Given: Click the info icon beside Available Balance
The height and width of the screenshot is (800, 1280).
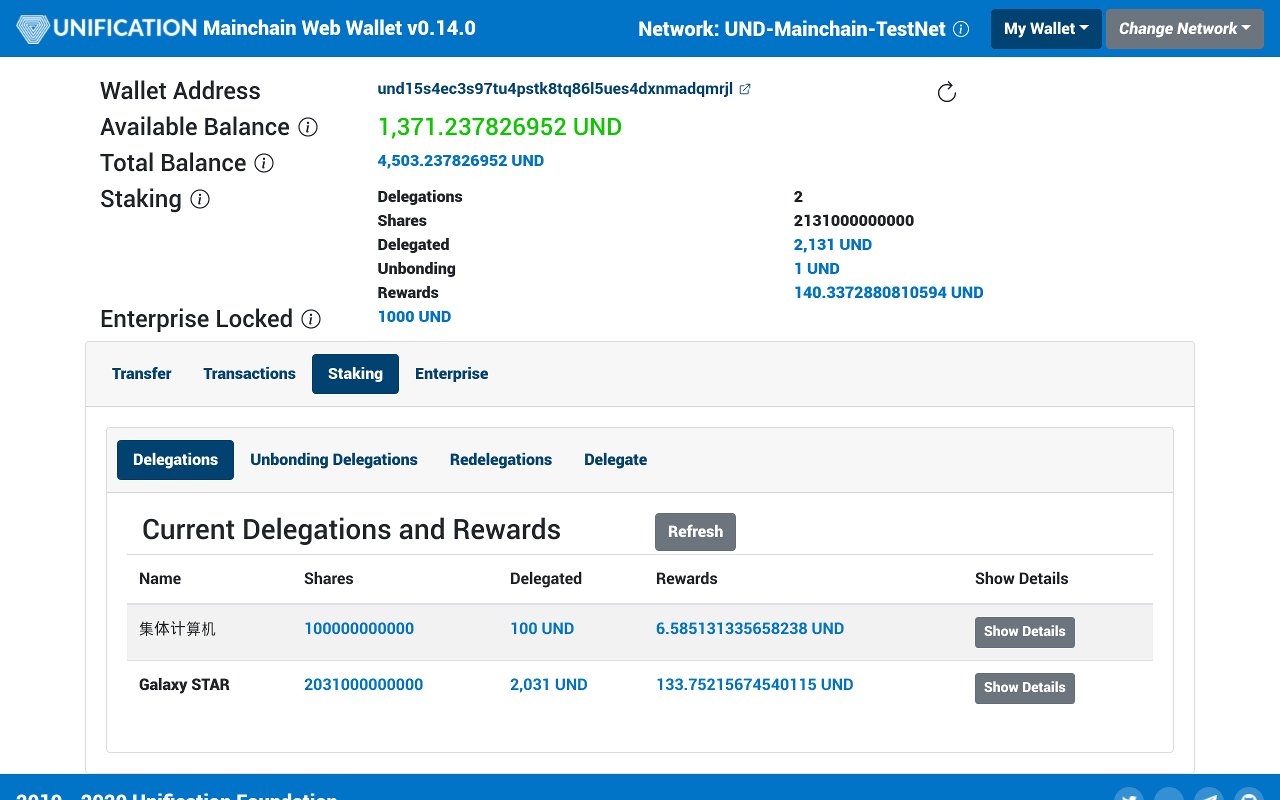Looking at the screenshot, I should [310, 127].
